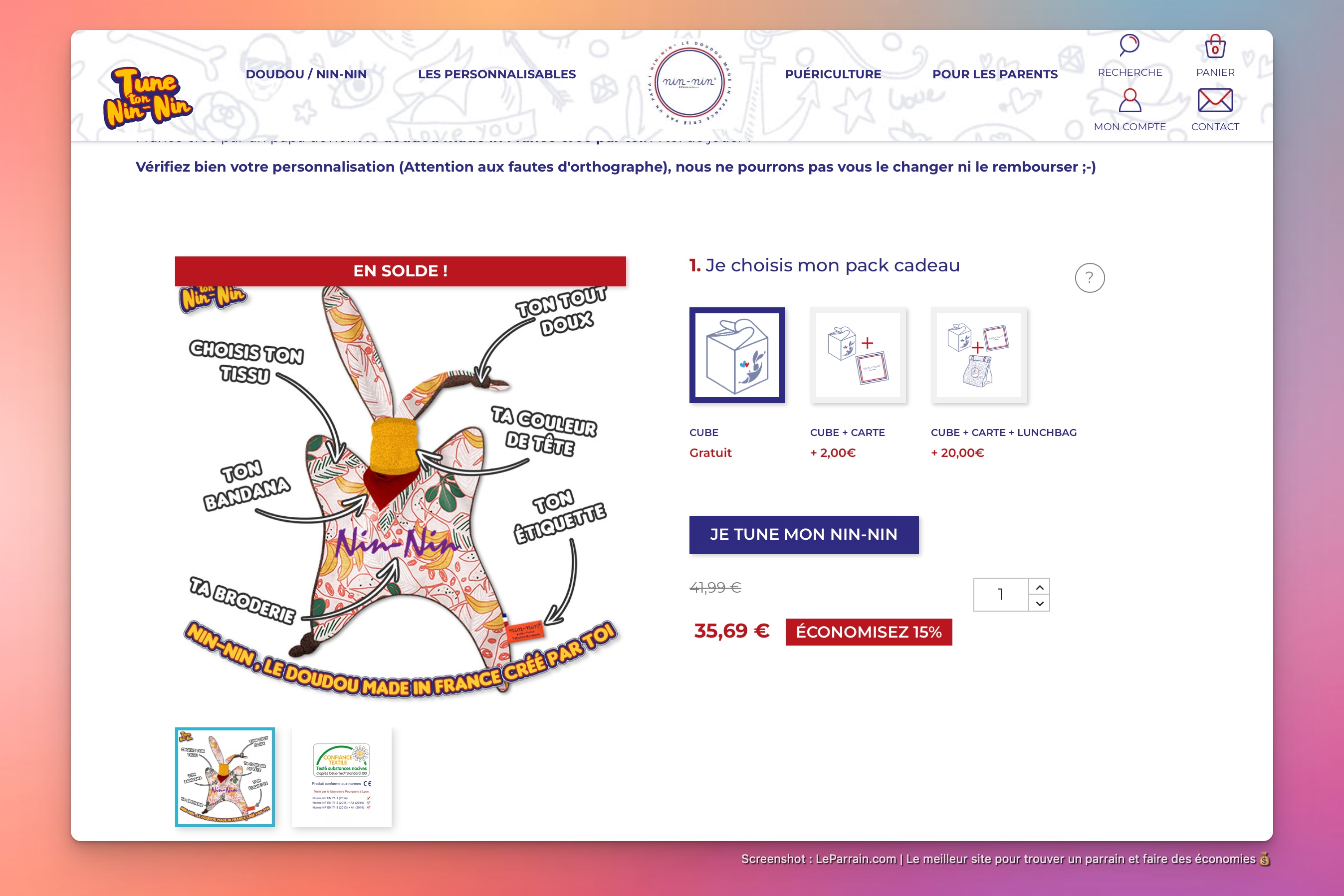Image resolution: width=1344 pixels, height=896 pixels.
Task: Click the Mon Compte user icon
Action: click(1129, 101)
